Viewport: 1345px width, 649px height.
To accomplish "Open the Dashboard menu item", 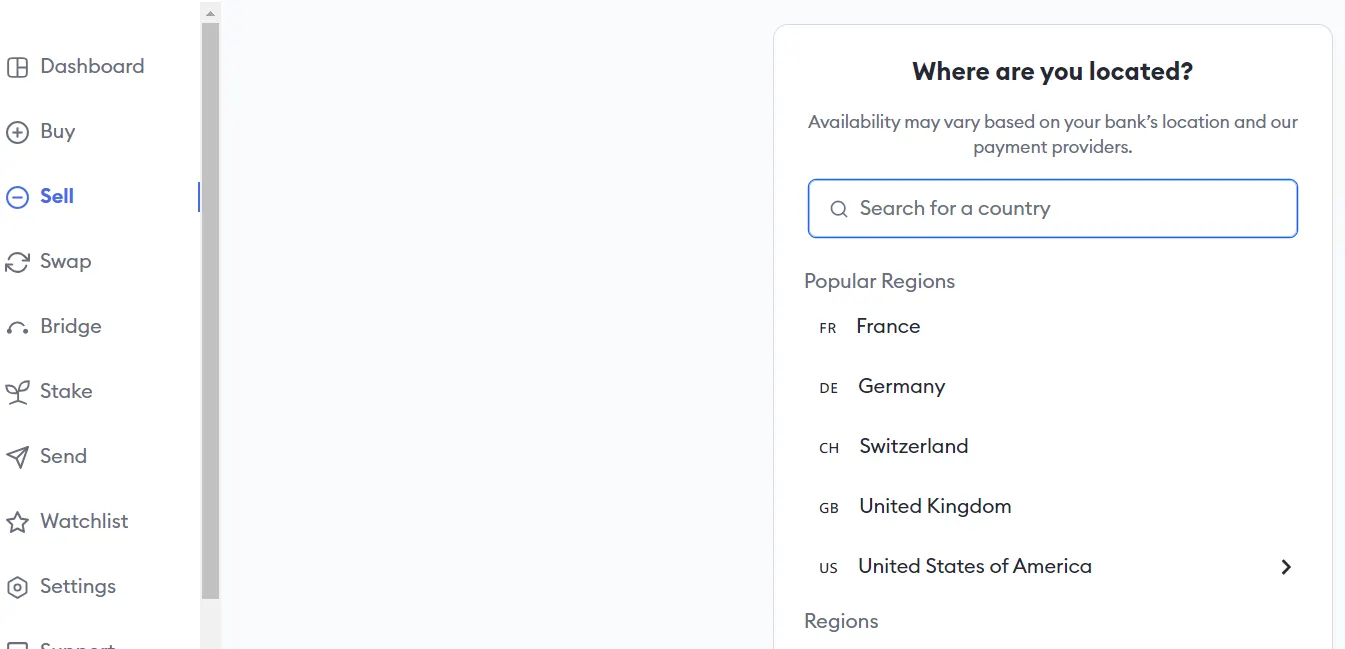I will click(92, 66).
